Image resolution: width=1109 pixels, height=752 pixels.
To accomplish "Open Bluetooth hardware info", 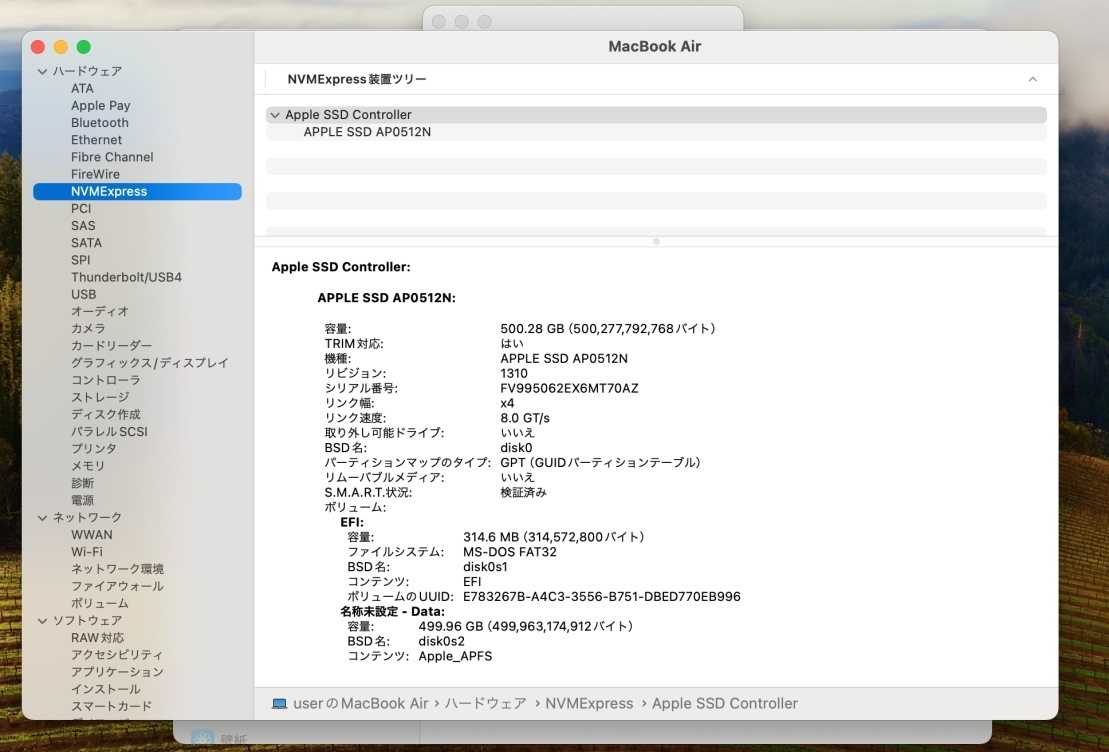I will [x=100, y=122].
